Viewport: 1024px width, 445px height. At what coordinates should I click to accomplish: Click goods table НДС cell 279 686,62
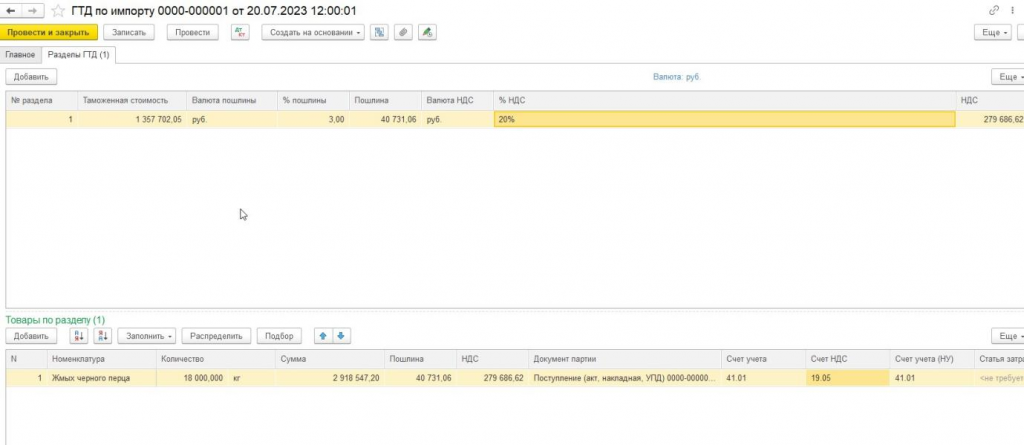[x=492, y=378]
